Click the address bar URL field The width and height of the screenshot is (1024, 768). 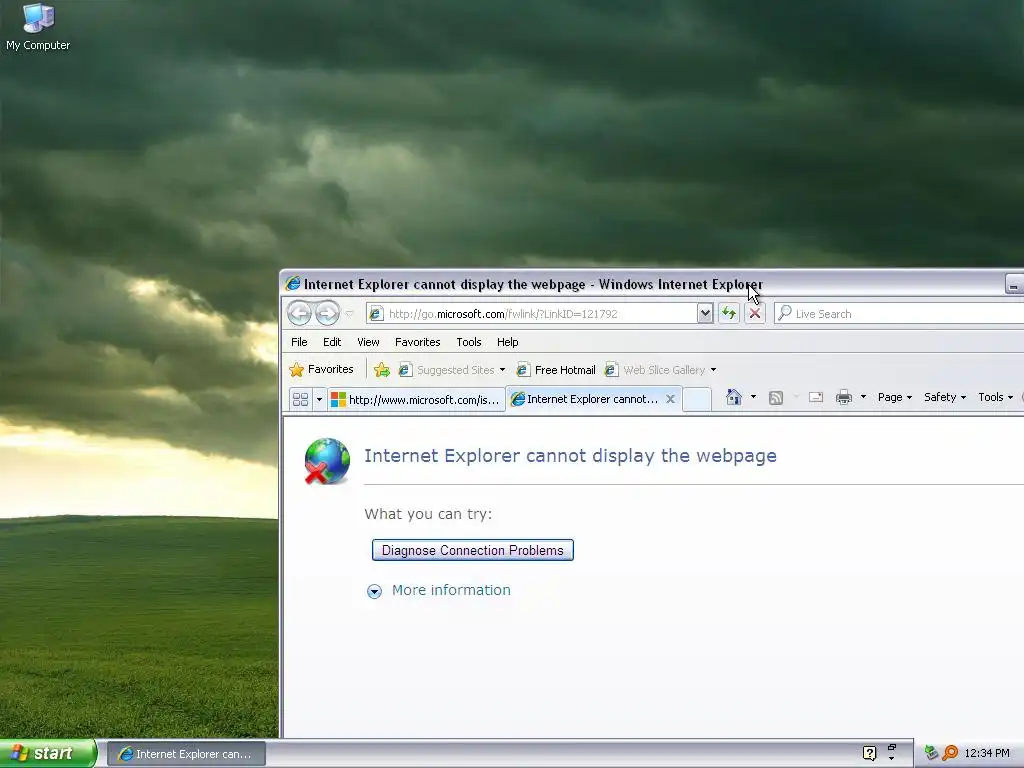531,313
